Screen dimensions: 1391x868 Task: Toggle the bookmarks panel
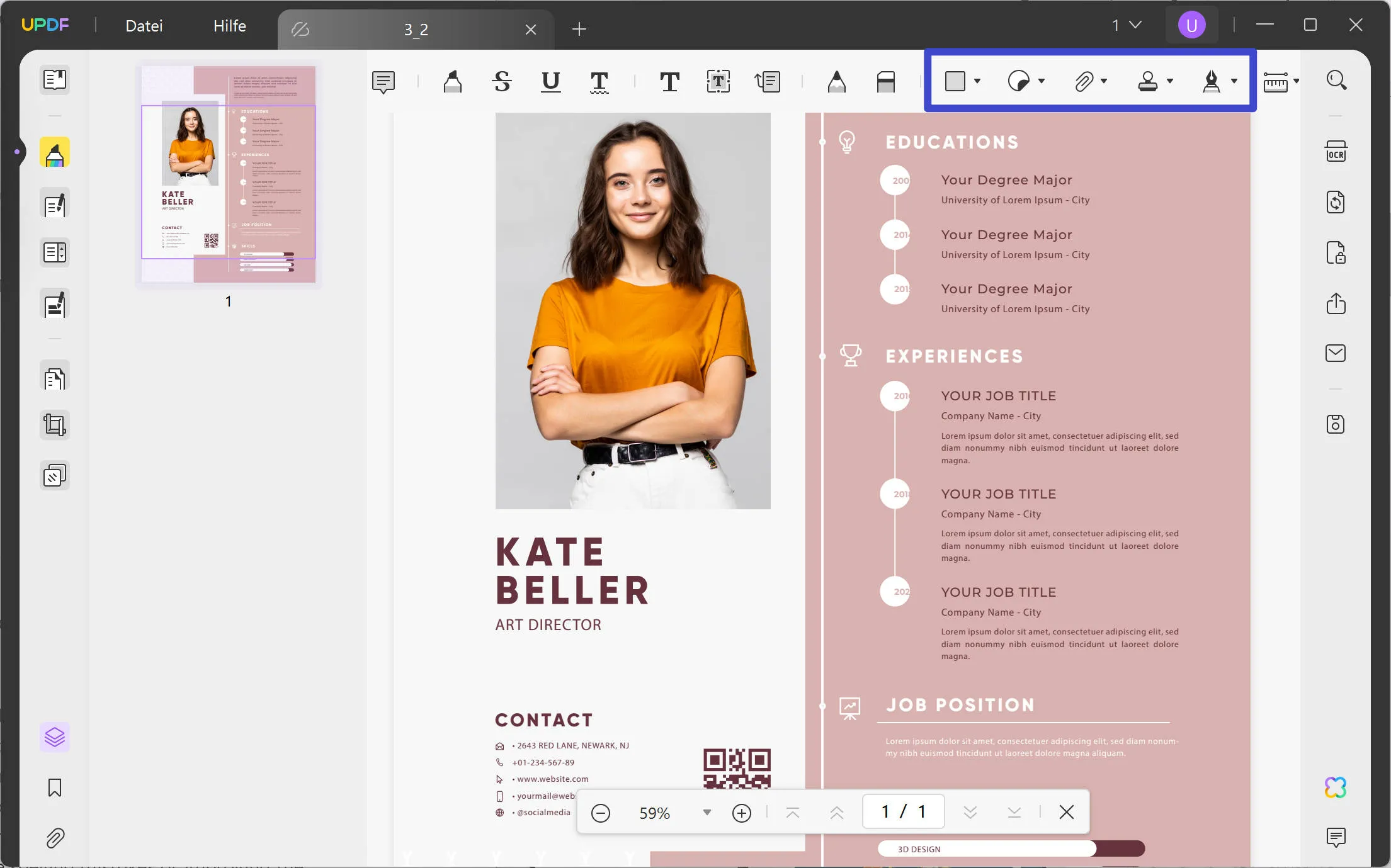[x=55, y=787]
